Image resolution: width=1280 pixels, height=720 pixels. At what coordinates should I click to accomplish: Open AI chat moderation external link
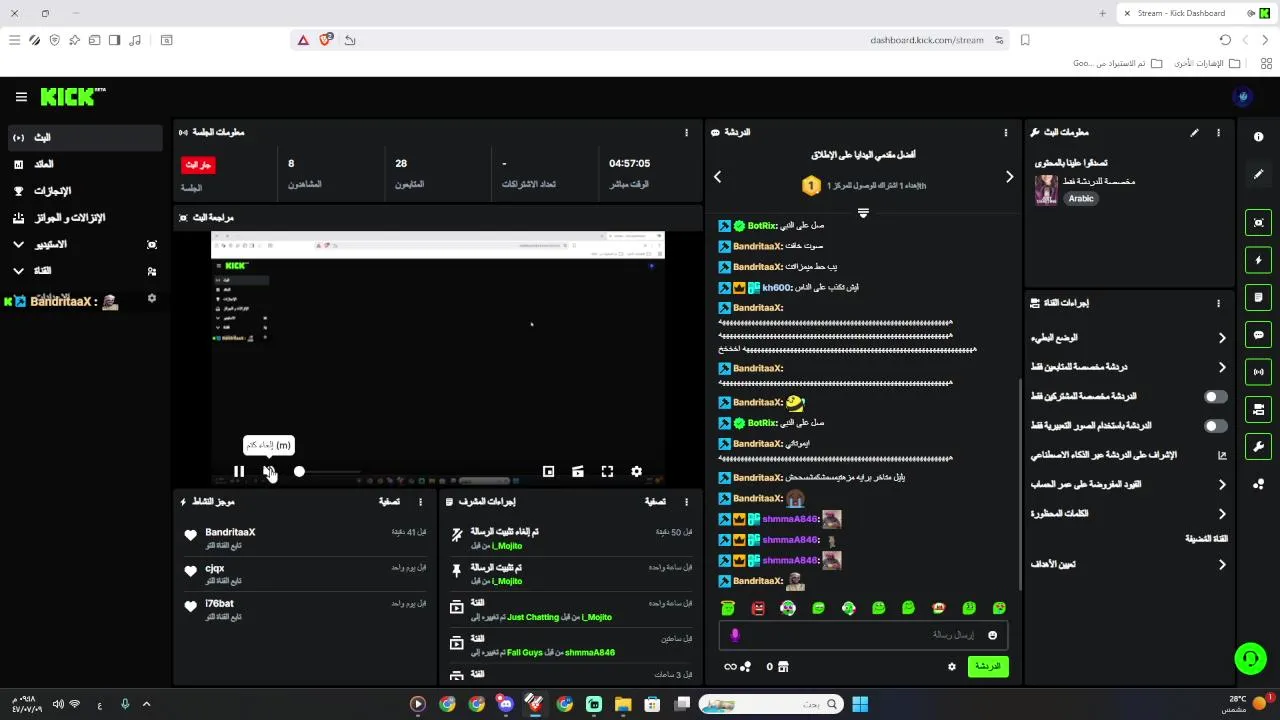point(1221,455)
